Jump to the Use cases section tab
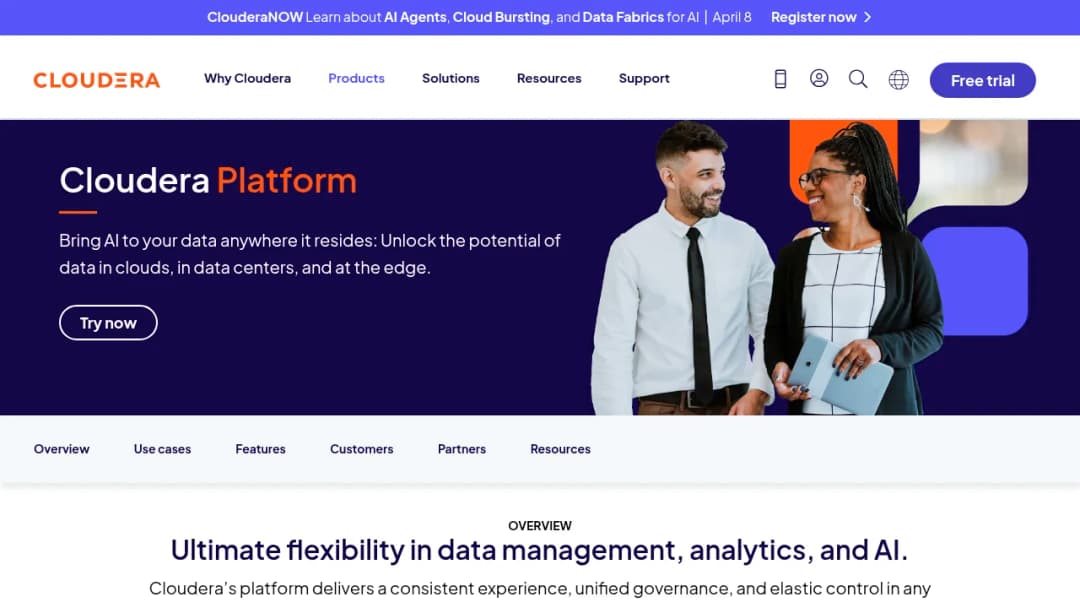 tap(163, 449)
